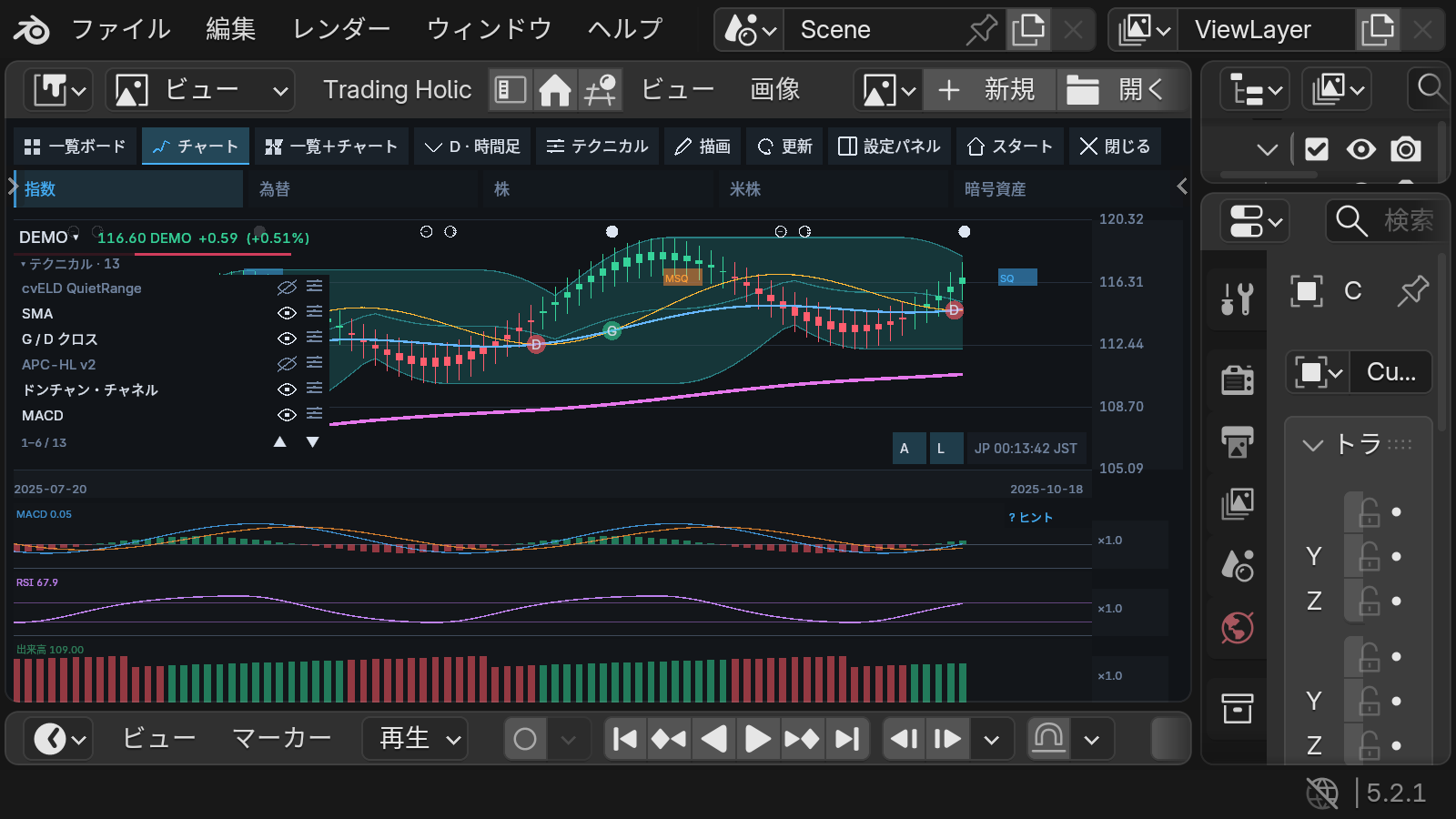The height and width of the screenshot is (819, 1456).
Task: Click the indicator list down arrow
Action: [x=312, y=442]
